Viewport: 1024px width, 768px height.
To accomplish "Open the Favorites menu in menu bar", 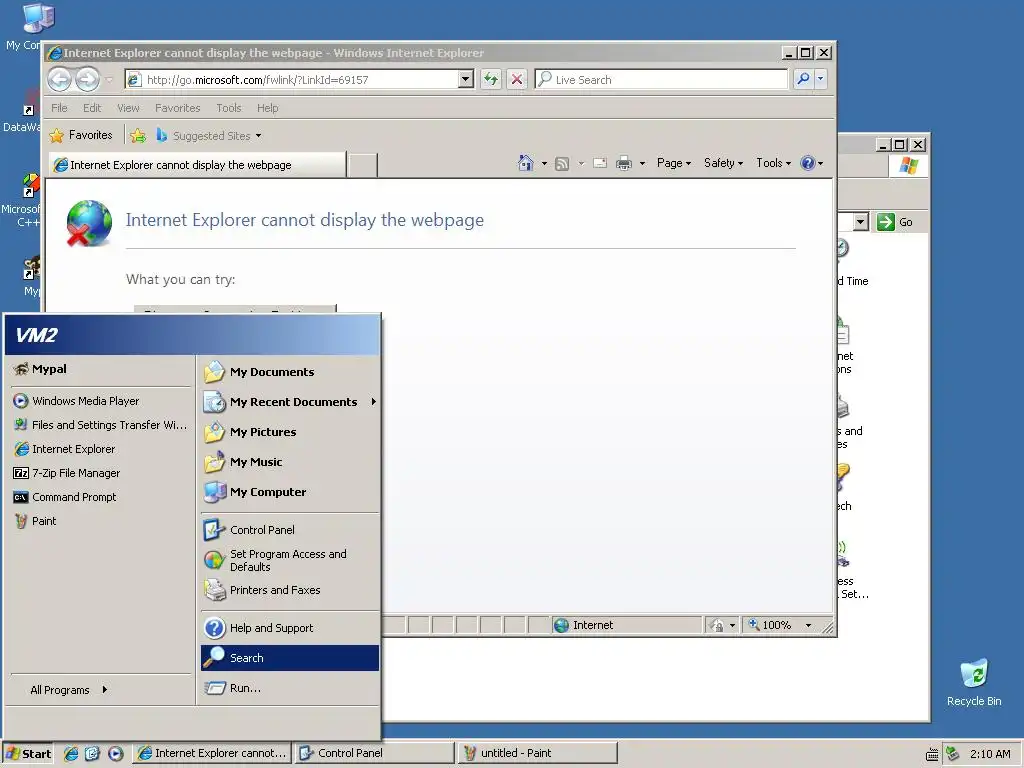I will 178,108.
